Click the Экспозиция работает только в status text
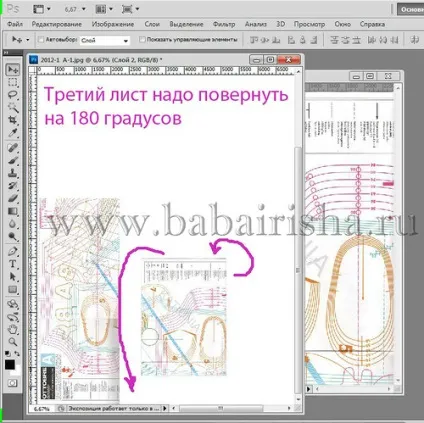 coord(114,408)
